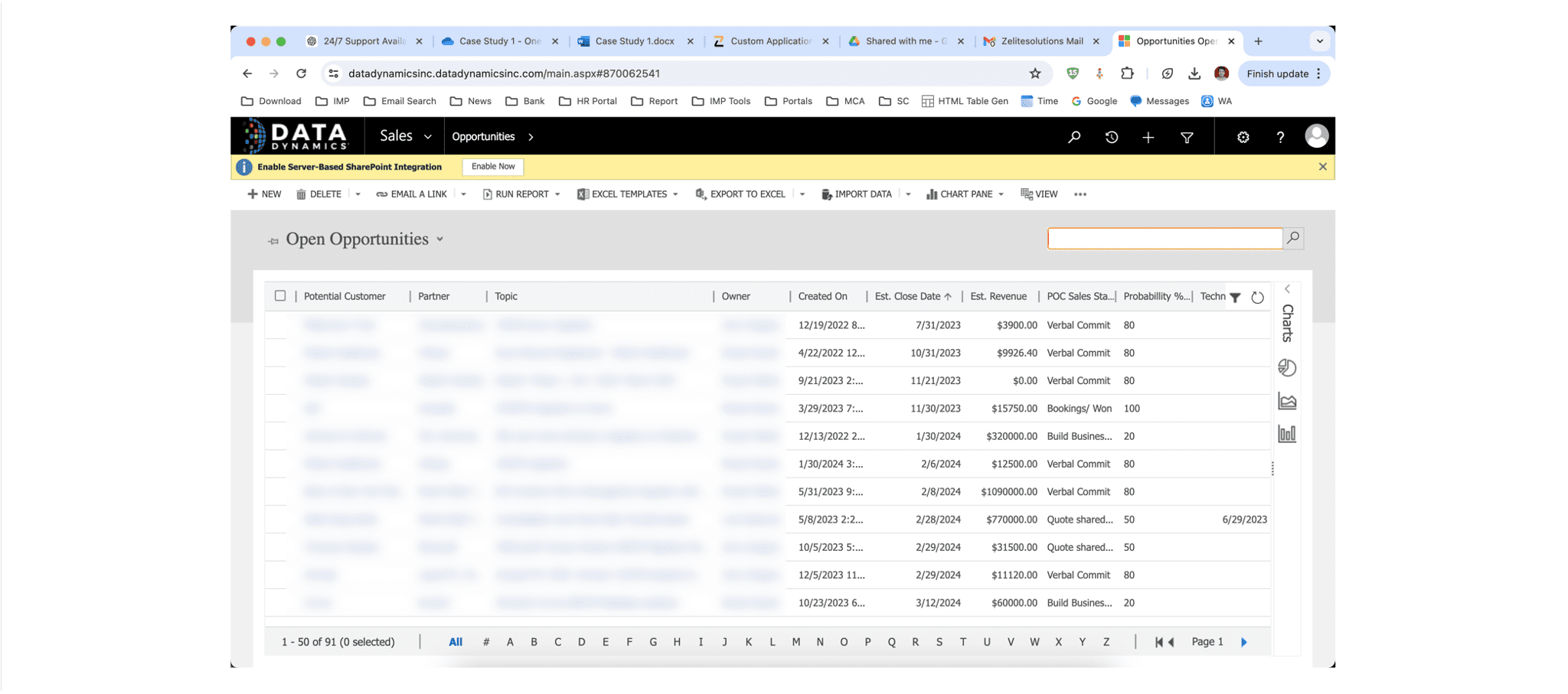The image size is (1568, 694).
Task: Open browser downloads icon
Action: click(1194, 73)
